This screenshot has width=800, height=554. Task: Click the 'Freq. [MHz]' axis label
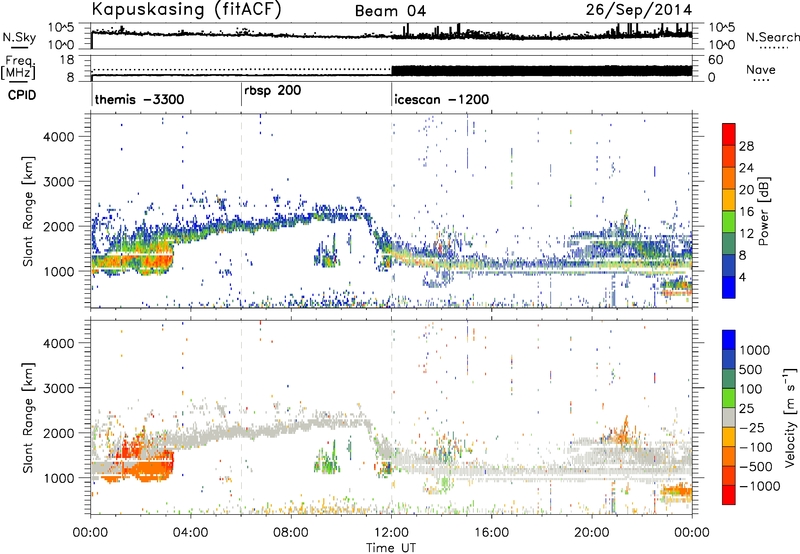(x=18, y=68)
